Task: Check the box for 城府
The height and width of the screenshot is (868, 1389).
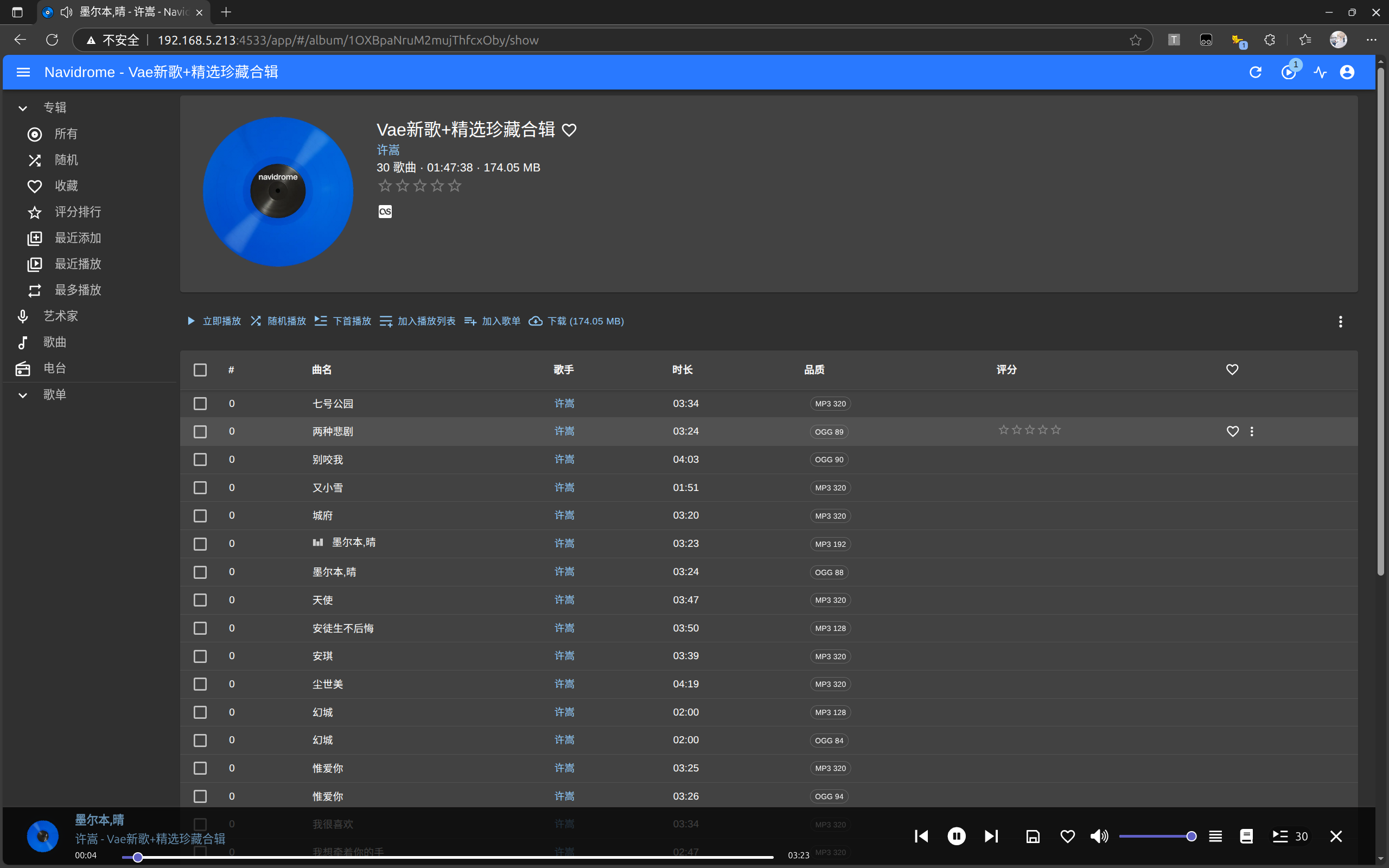Action: point(200,515)
